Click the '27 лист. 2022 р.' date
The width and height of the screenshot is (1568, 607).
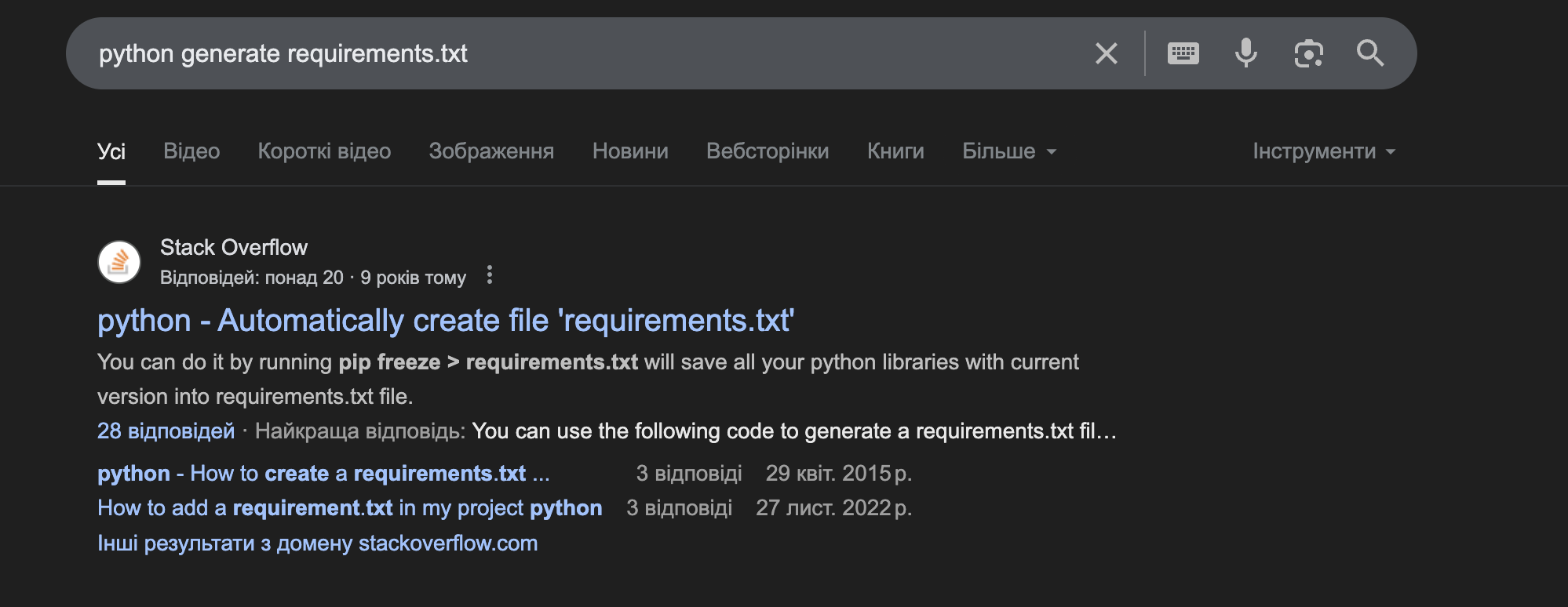click(x=833, y=507)
